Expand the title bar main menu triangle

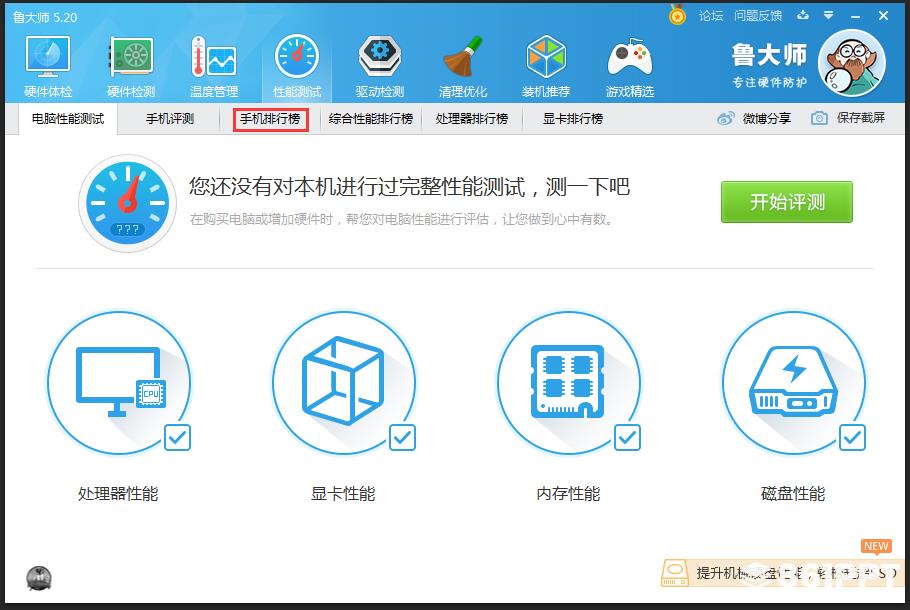pyautogui.click(x=829, y=16)
